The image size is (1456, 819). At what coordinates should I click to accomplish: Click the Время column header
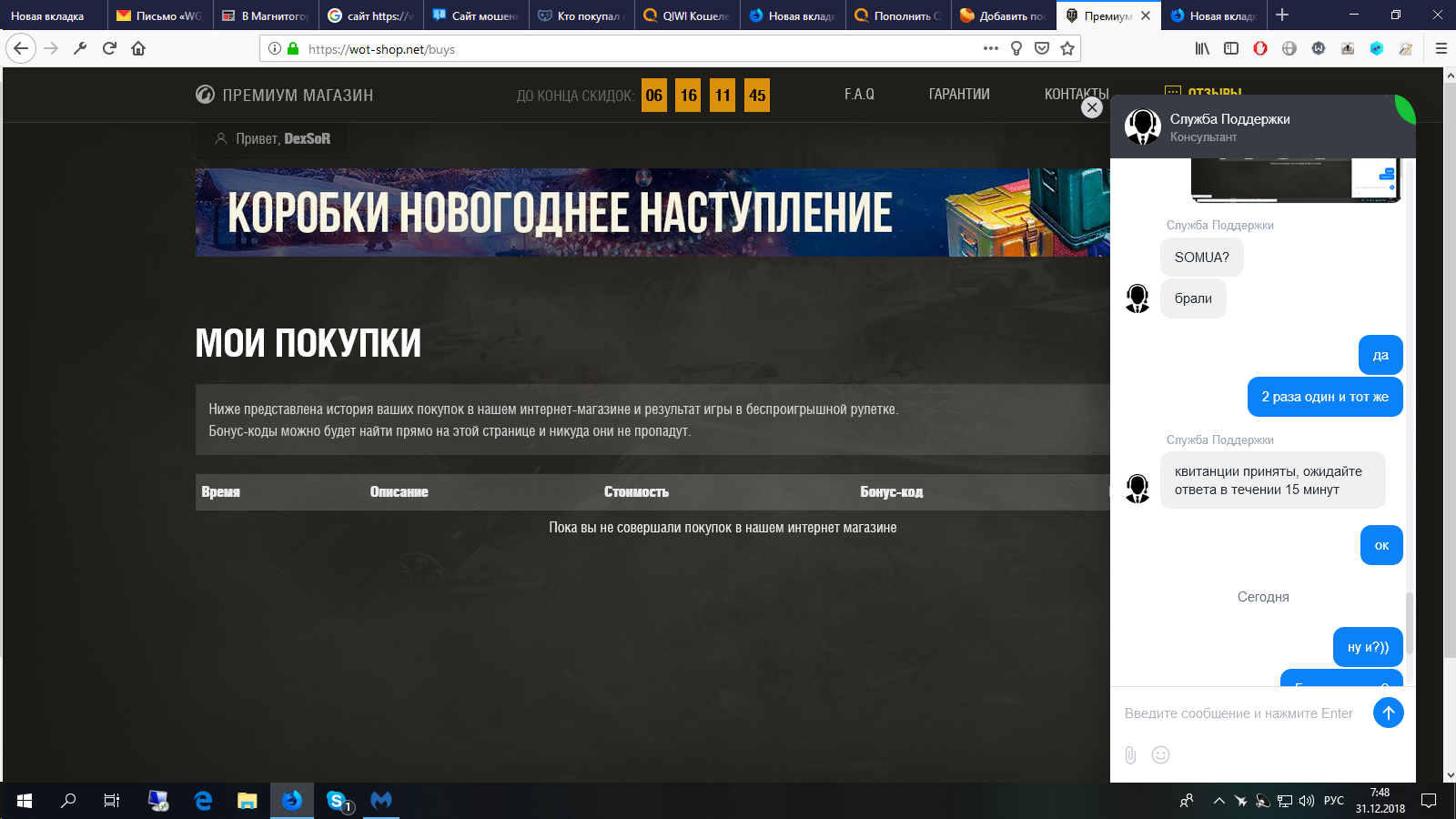[221, 491]
